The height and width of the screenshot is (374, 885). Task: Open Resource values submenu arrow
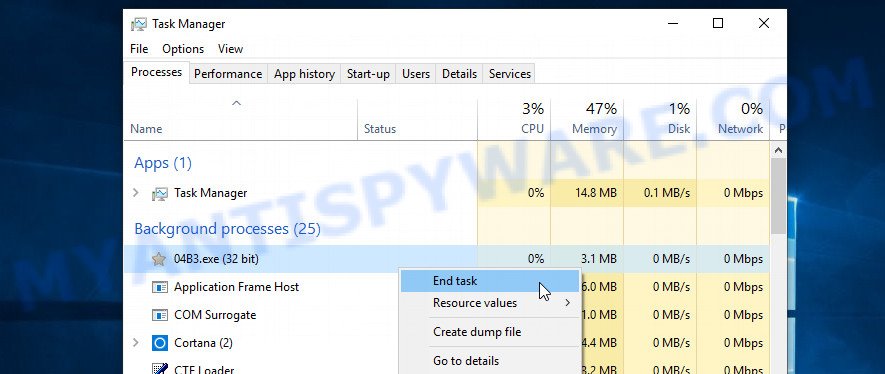[567, 303]
